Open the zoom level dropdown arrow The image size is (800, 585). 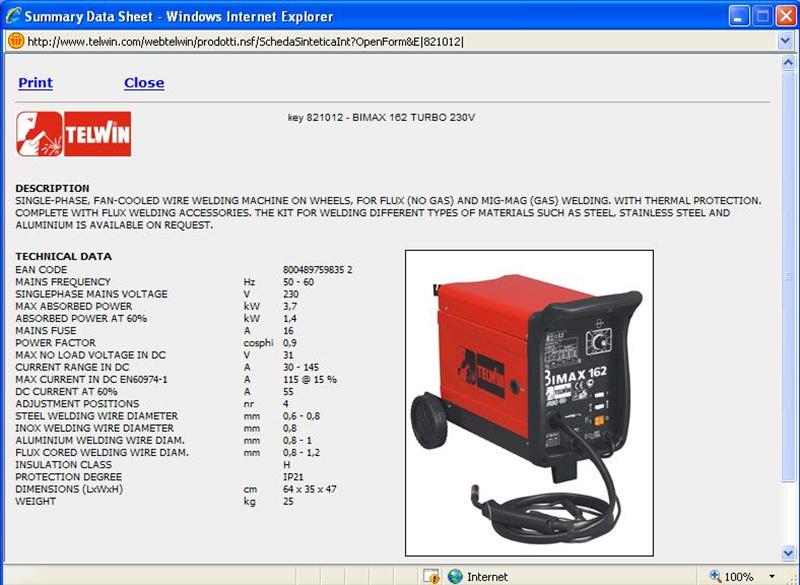(772, 576)
